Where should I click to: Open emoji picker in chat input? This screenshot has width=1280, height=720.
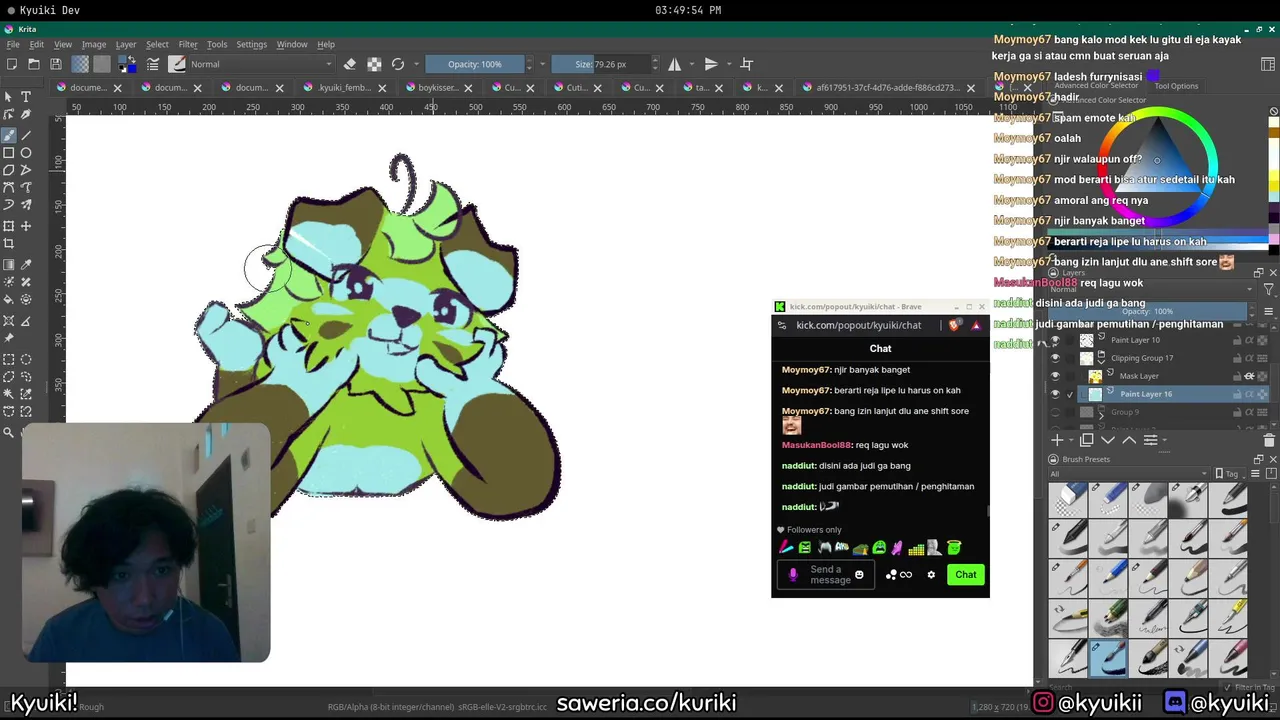[x=859, y=574]
